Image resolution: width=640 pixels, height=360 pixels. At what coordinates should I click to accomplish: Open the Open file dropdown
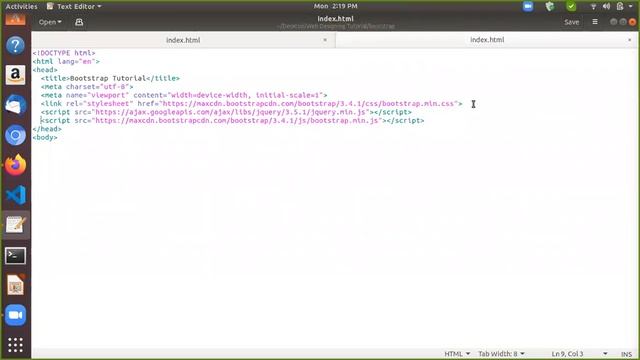pos(50,22)
